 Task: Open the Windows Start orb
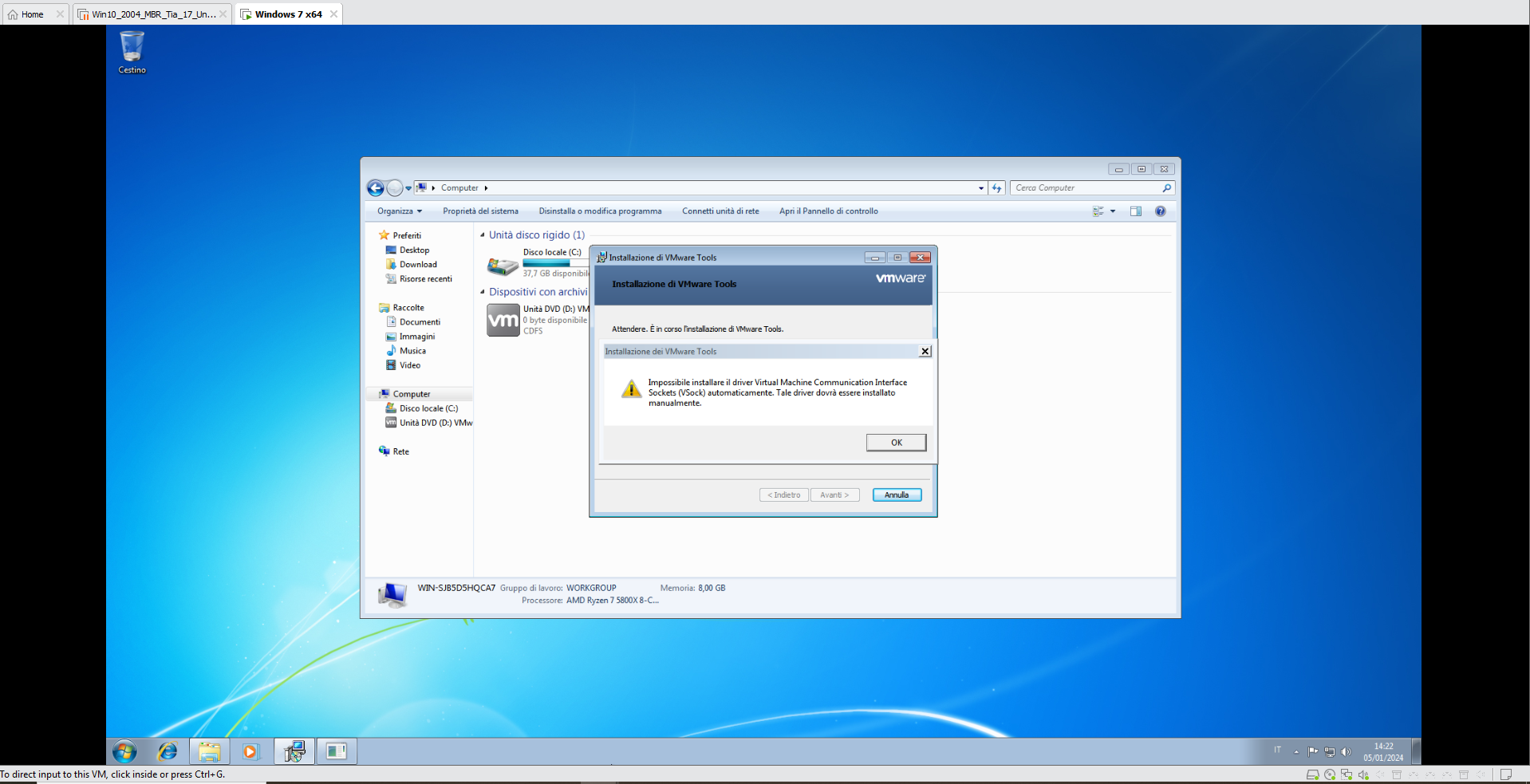pos(124,751)
